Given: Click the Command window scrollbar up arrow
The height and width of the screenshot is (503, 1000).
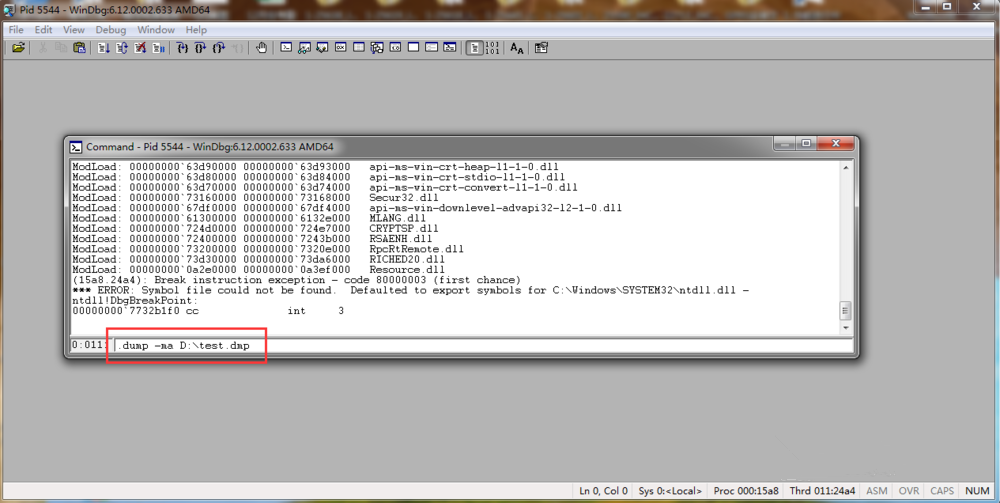Looking at the screenshot, I should pyautogui.click(x=846, y=167).
